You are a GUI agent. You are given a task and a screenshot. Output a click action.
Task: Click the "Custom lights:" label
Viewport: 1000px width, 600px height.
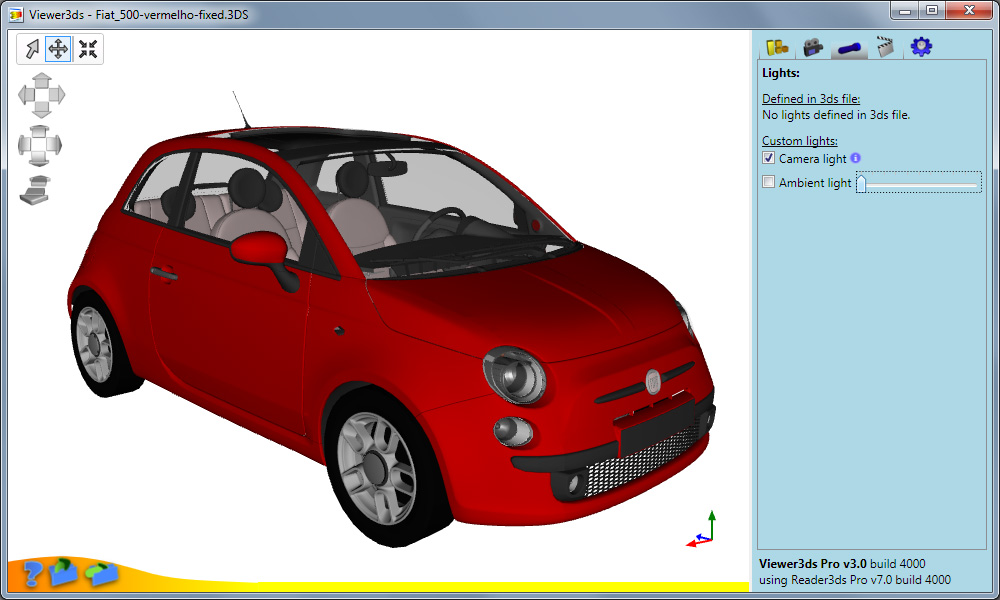tap(800, 141)
